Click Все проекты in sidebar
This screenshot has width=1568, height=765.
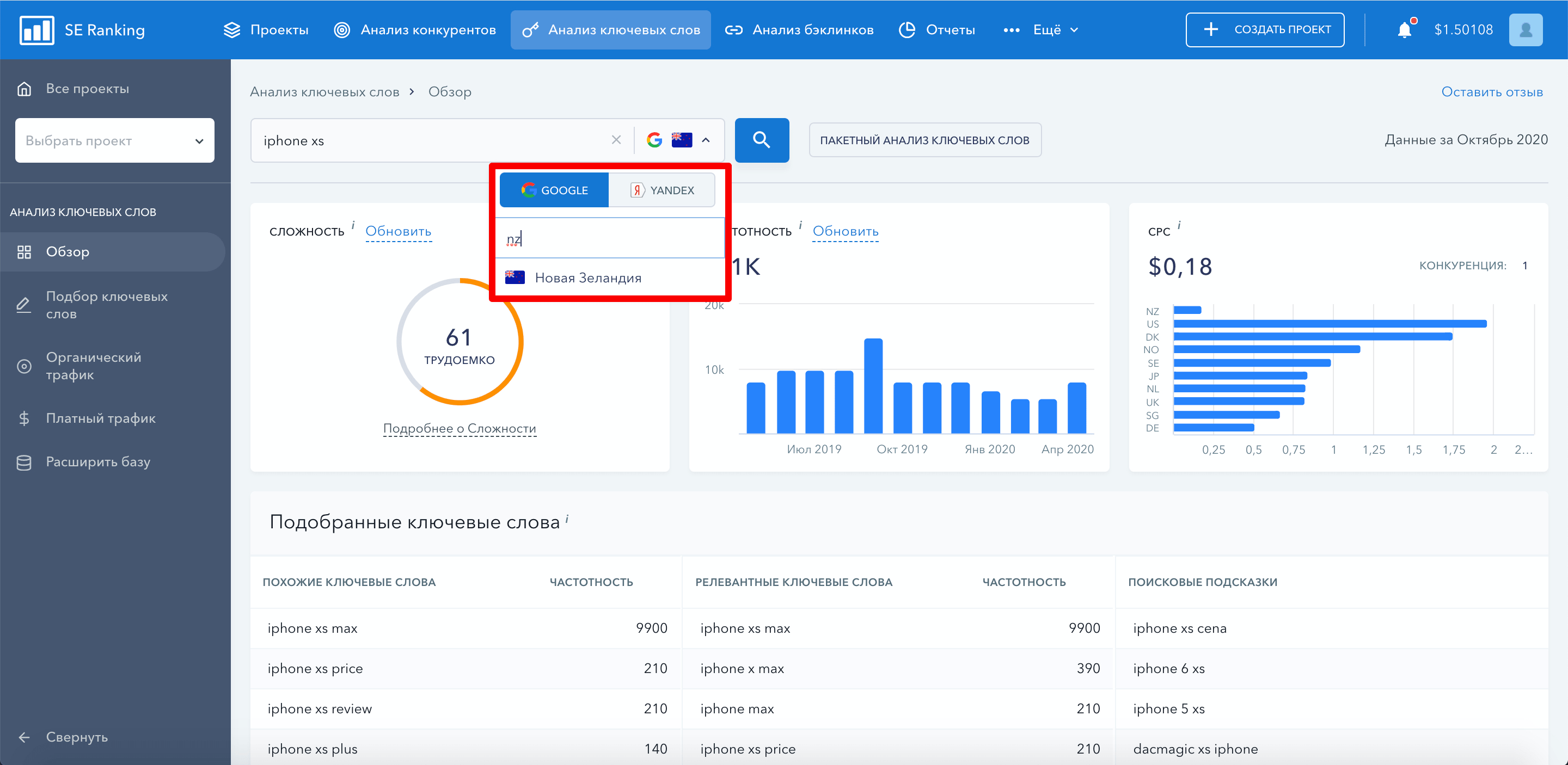pyautogui.click(x=87, y=89)
